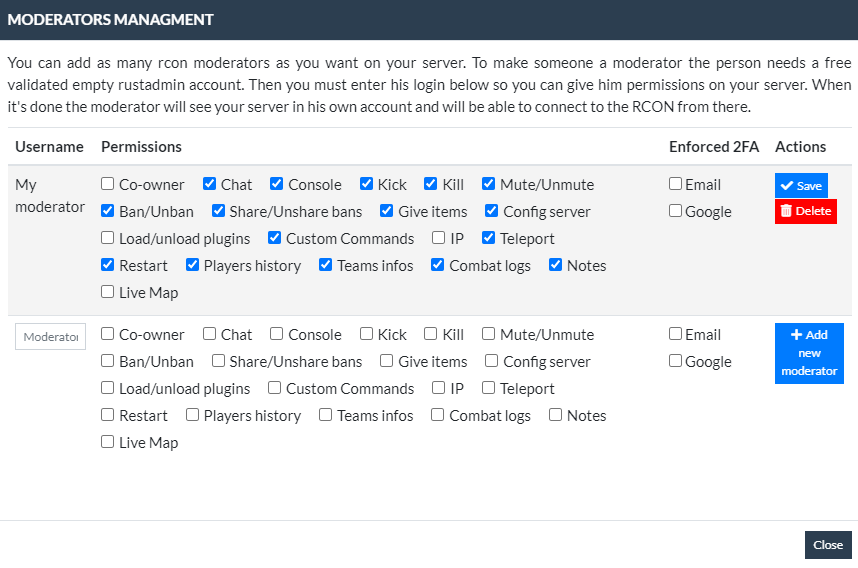Close the Moderators Management dialog

tap(828, 545)
